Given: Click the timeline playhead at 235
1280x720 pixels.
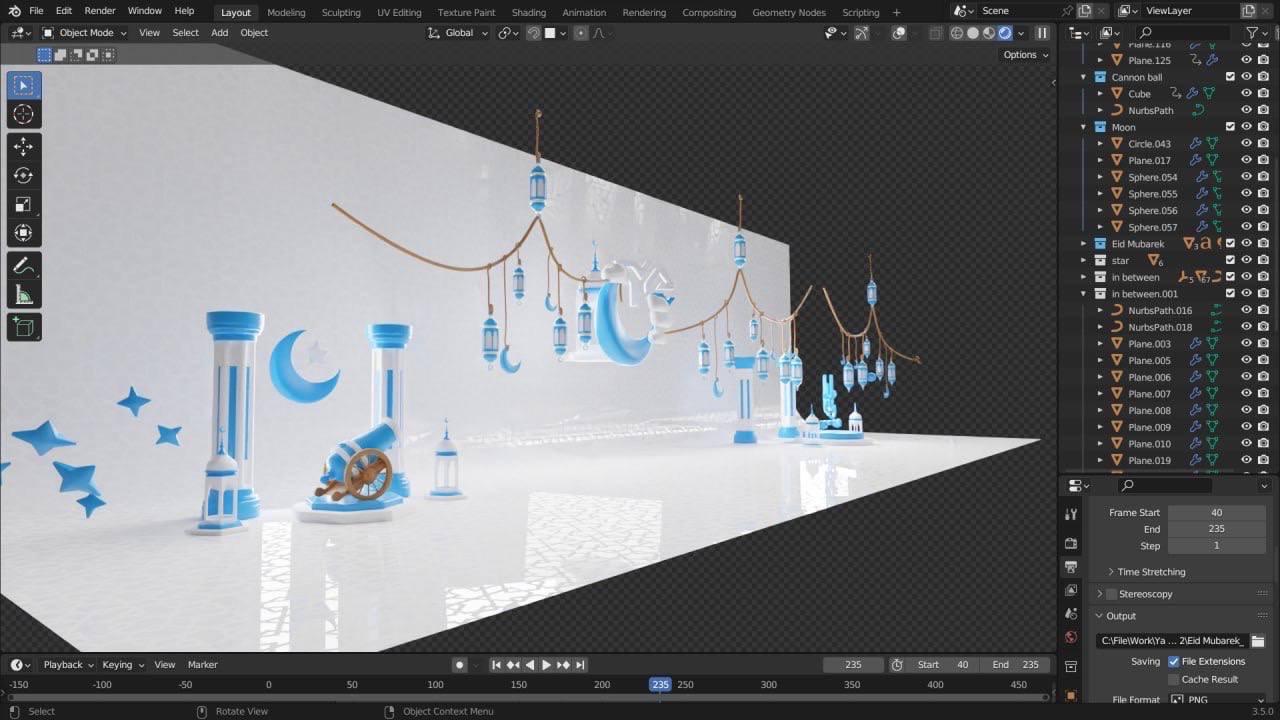Looking at the screenshot, I should click(660, 685).
